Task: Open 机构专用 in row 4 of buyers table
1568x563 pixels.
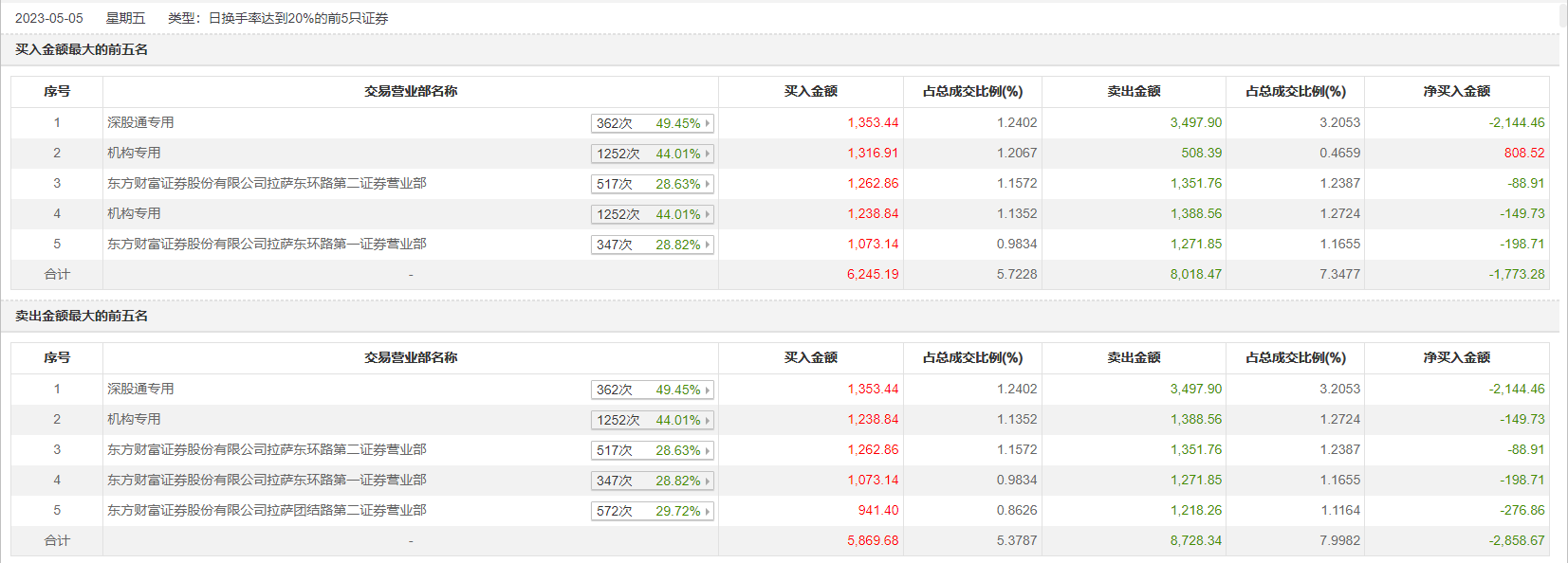Action: pos(134,214)
